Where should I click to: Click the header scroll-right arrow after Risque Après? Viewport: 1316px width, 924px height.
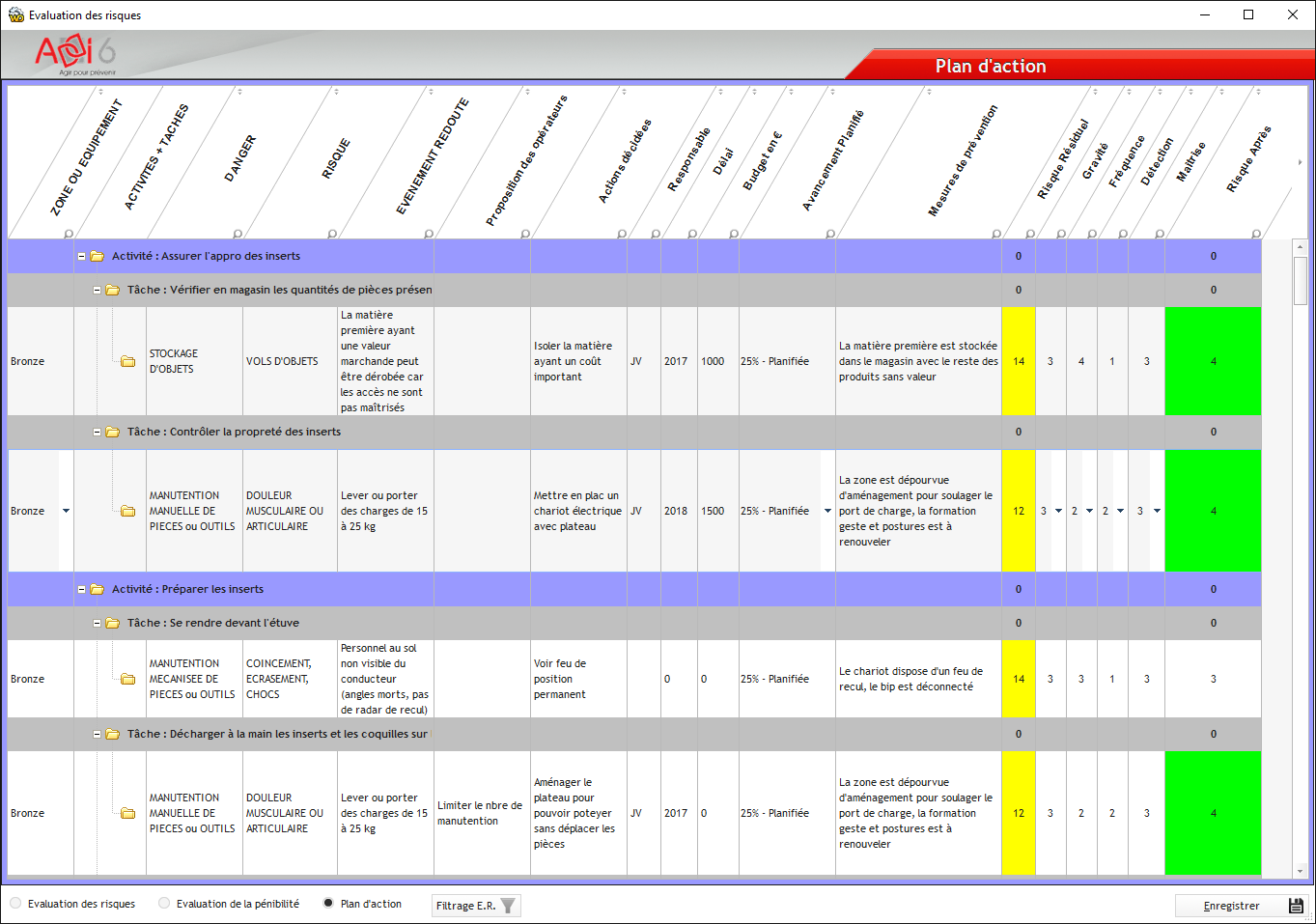coord(1300,162)
